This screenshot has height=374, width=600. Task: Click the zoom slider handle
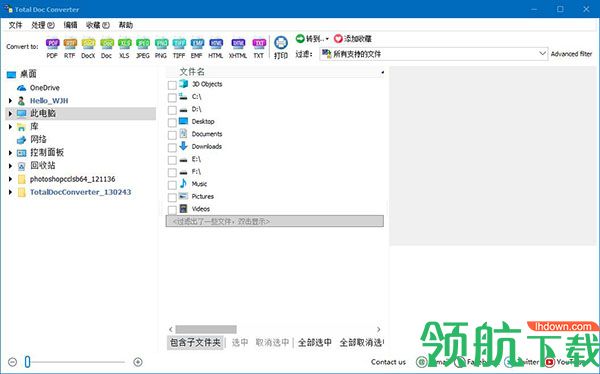tap(28, 362)
